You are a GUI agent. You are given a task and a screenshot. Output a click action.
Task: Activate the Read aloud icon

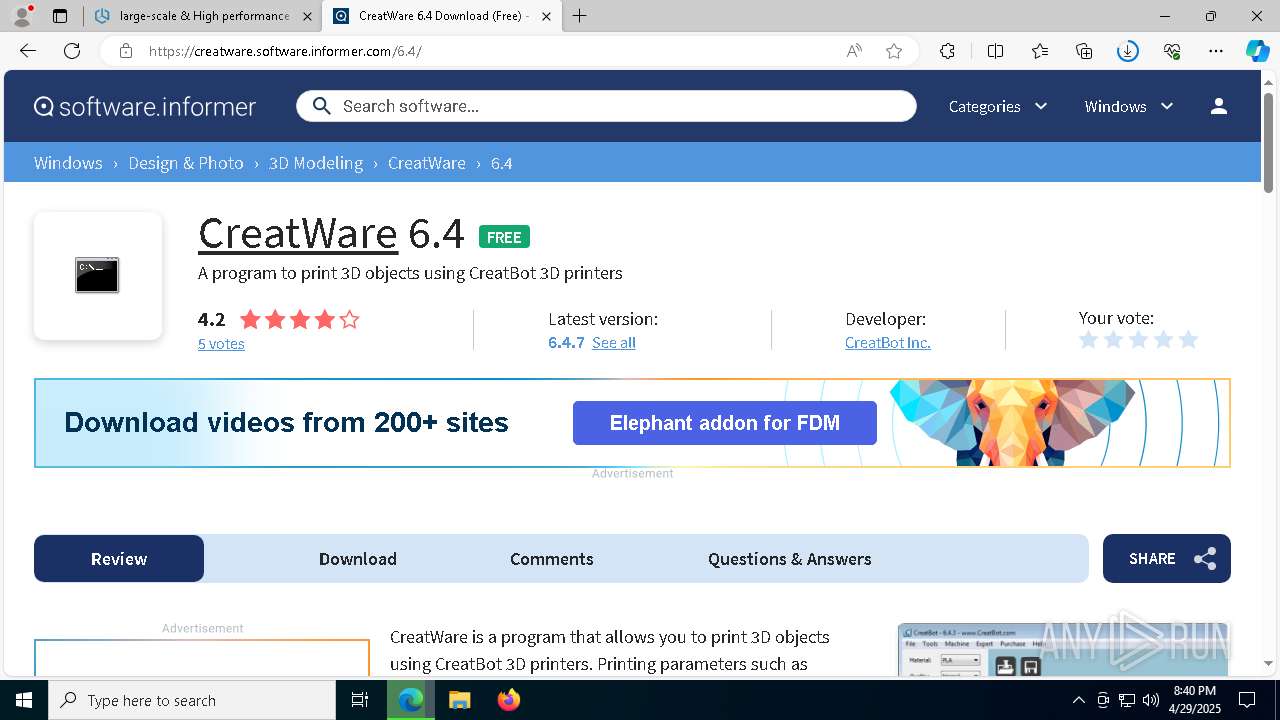point(854,51)
